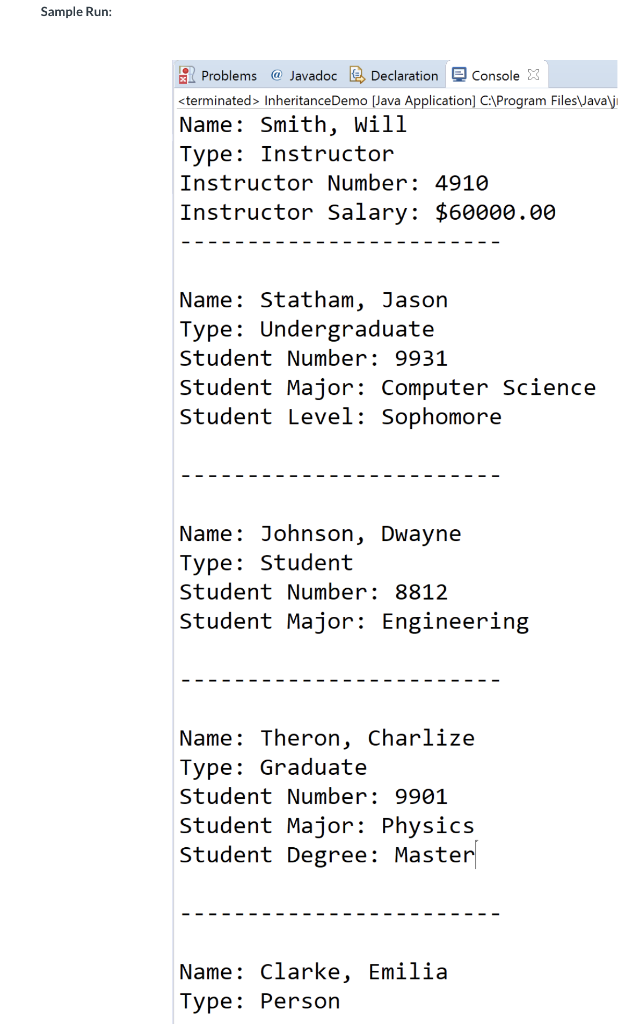Image resolution: width=640 pixels, height=1024 pixels.
Task: Click the 'Name: Theron, Charlize' line
Action: (327, 738)
